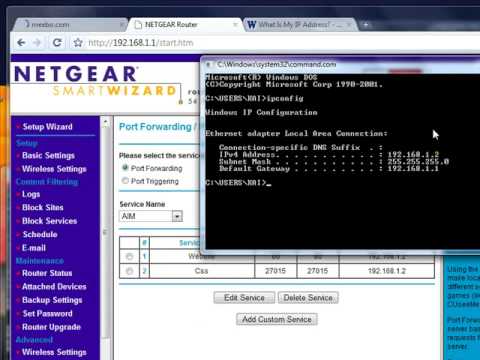The height and width of the screenshot is (360, 480).
Task: Open the E-mail settings page
Action: (x=34, y=248)
